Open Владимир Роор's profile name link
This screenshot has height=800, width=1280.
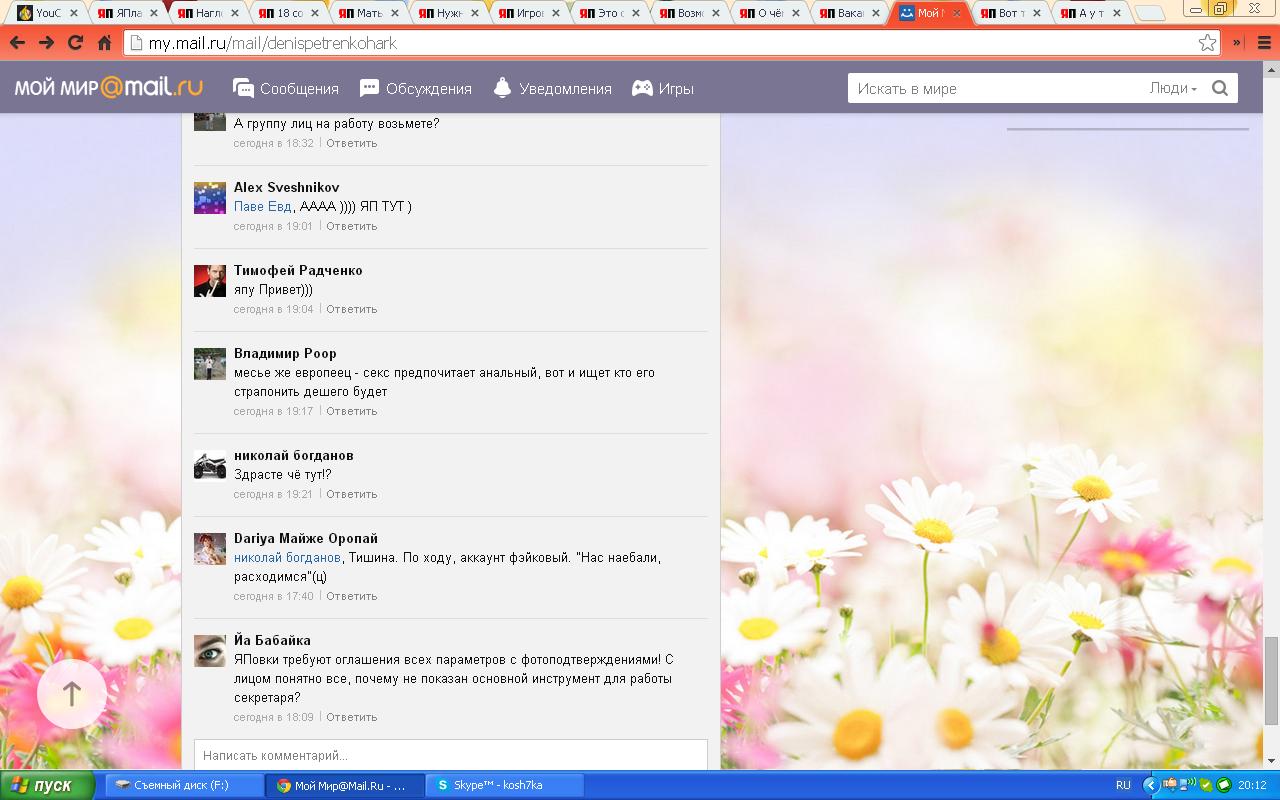[285, 353]
